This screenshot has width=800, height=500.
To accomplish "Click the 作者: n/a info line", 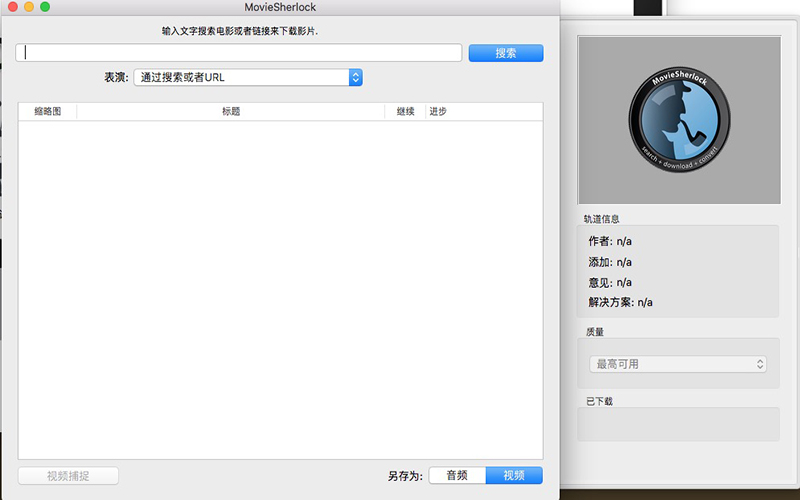I will click(x=610, y=241).
